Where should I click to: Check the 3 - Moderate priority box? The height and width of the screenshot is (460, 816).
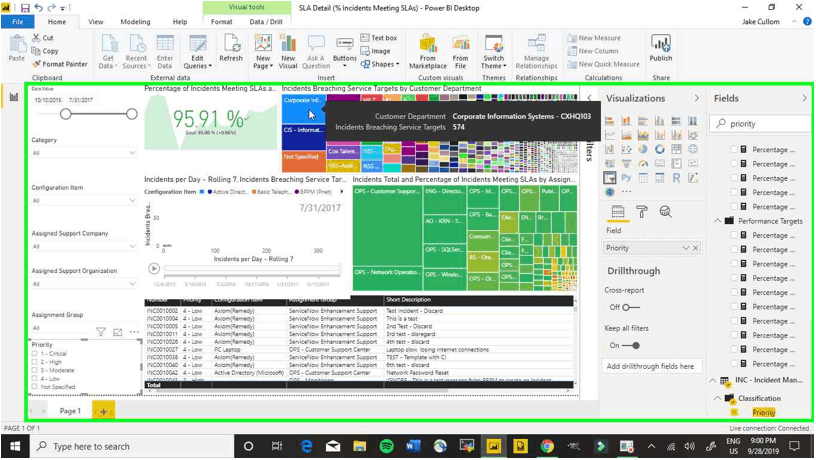pos(34,370)
